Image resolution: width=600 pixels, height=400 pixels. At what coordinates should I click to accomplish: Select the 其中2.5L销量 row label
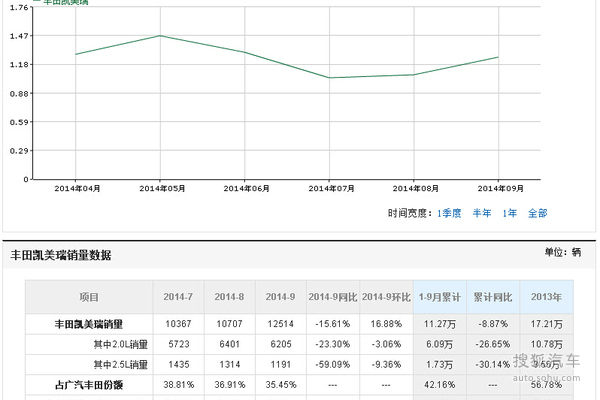pyautogui.click(x=120, y=364)
